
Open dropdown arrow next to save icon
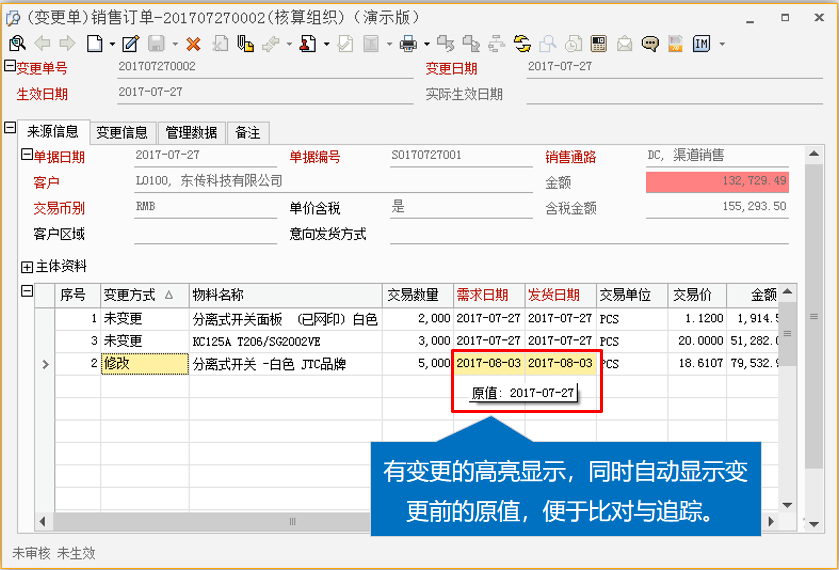(x=174, y=44)
